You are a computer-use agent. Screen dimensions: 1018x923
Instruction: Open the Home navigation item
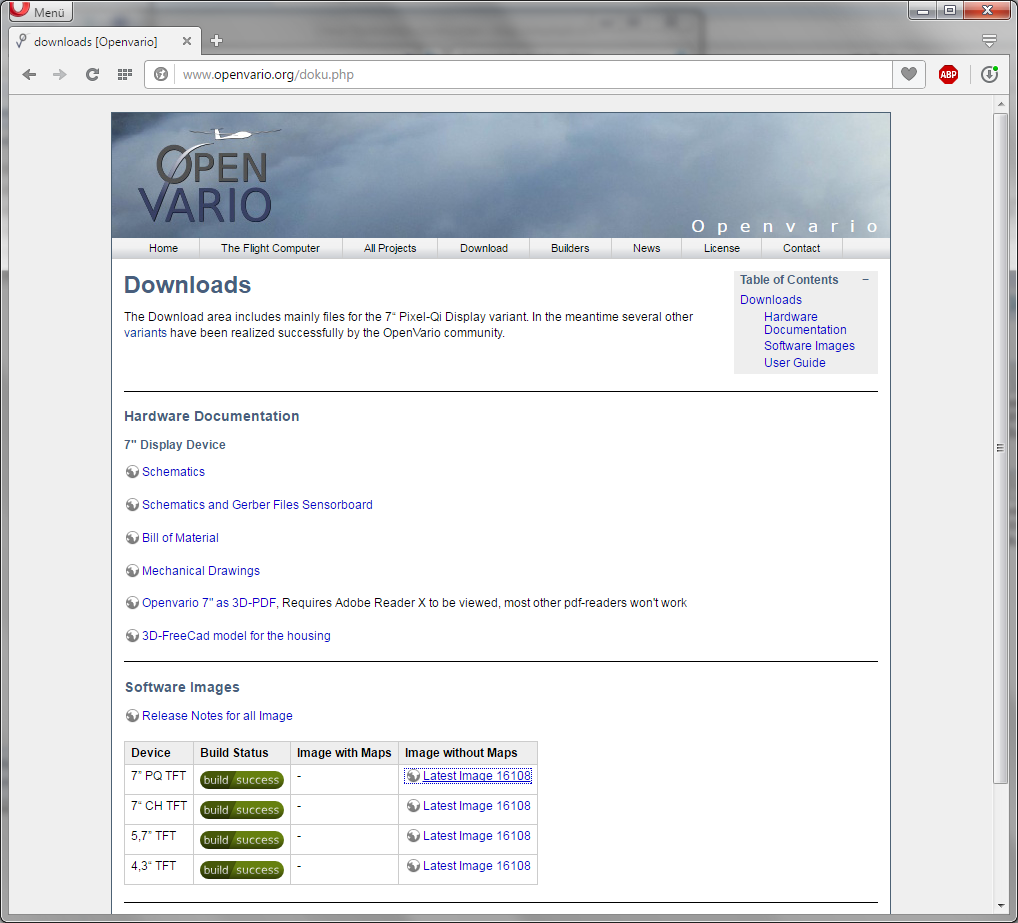click(163, 248)
